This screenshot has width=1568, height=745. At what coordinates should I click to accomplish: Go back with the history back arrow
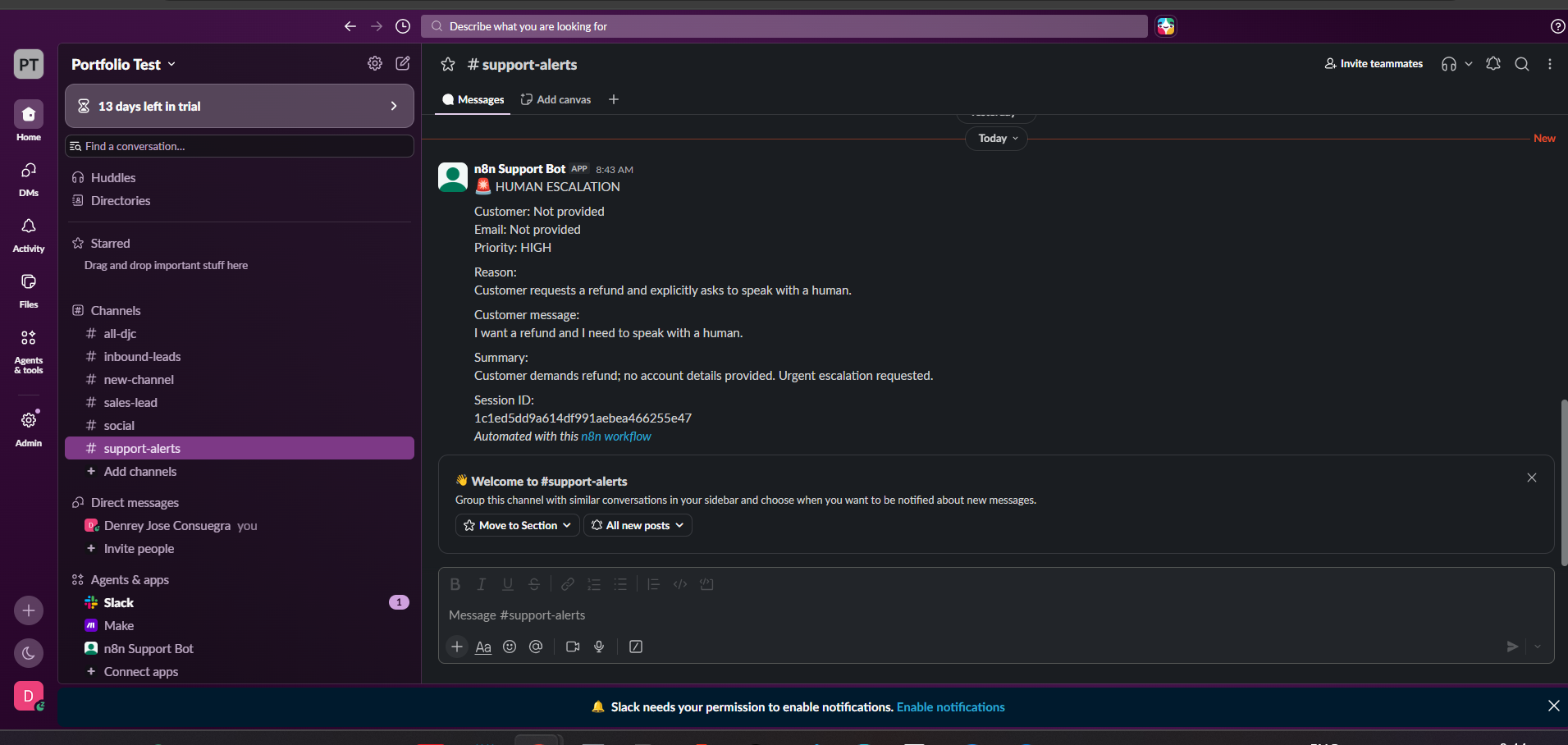(350, 26)
